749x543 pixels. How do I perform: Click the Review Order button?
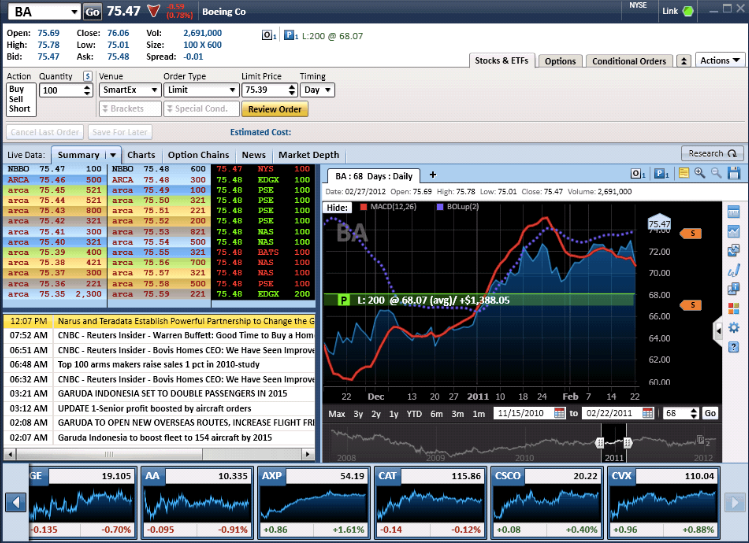pos(275,109)
